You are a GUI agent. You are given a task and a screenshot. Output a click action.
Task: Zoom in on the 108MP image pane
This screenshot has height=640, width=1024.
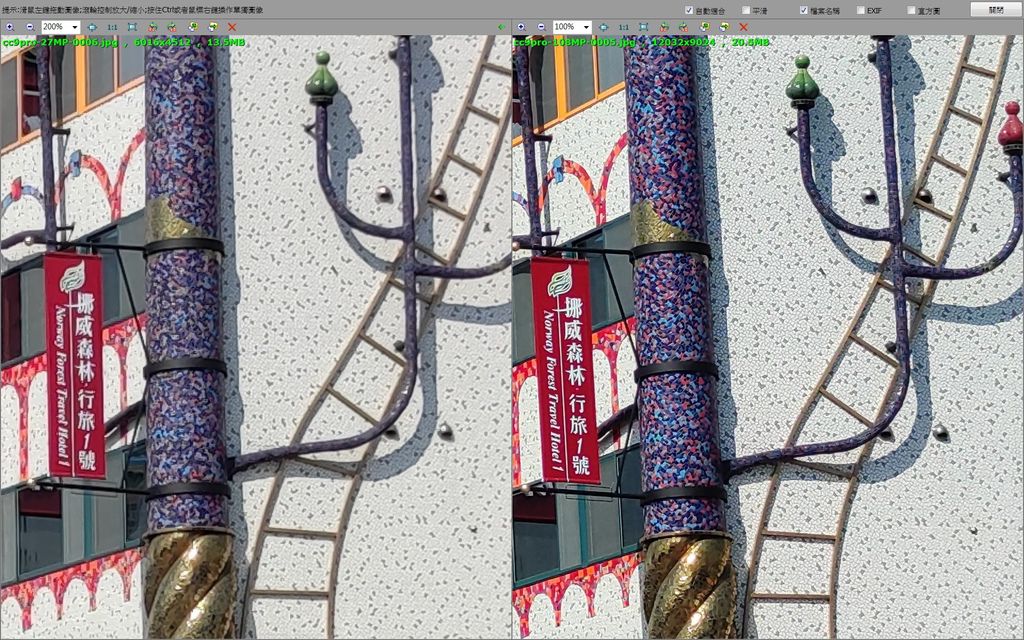click(x=521, y=27)
